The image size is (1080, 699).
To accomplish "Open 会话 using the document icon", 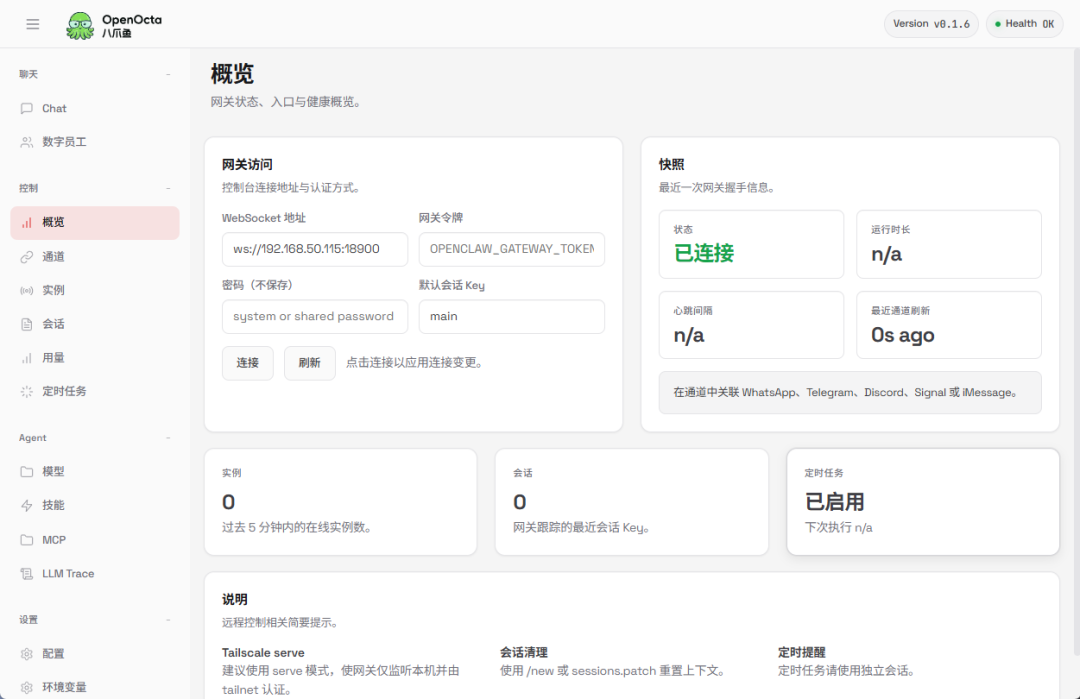I will click(x=26, y=323).
